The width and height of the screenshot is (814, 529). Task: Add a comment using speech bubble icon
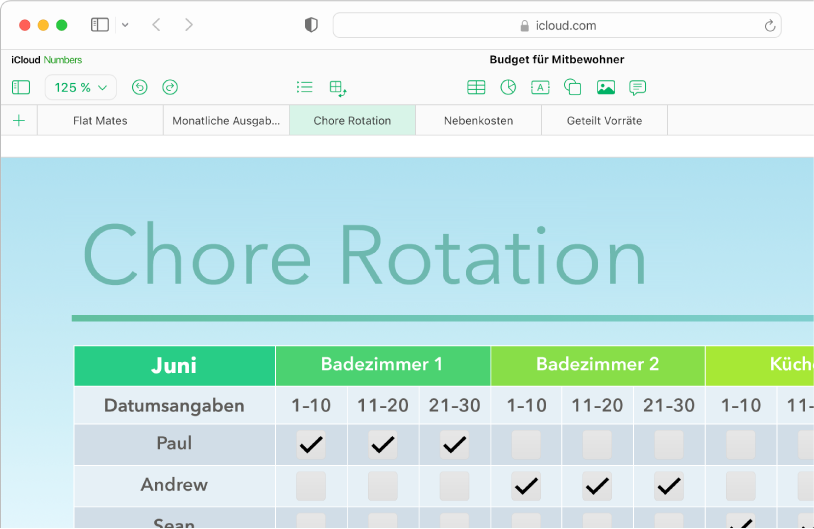point(637,88)
